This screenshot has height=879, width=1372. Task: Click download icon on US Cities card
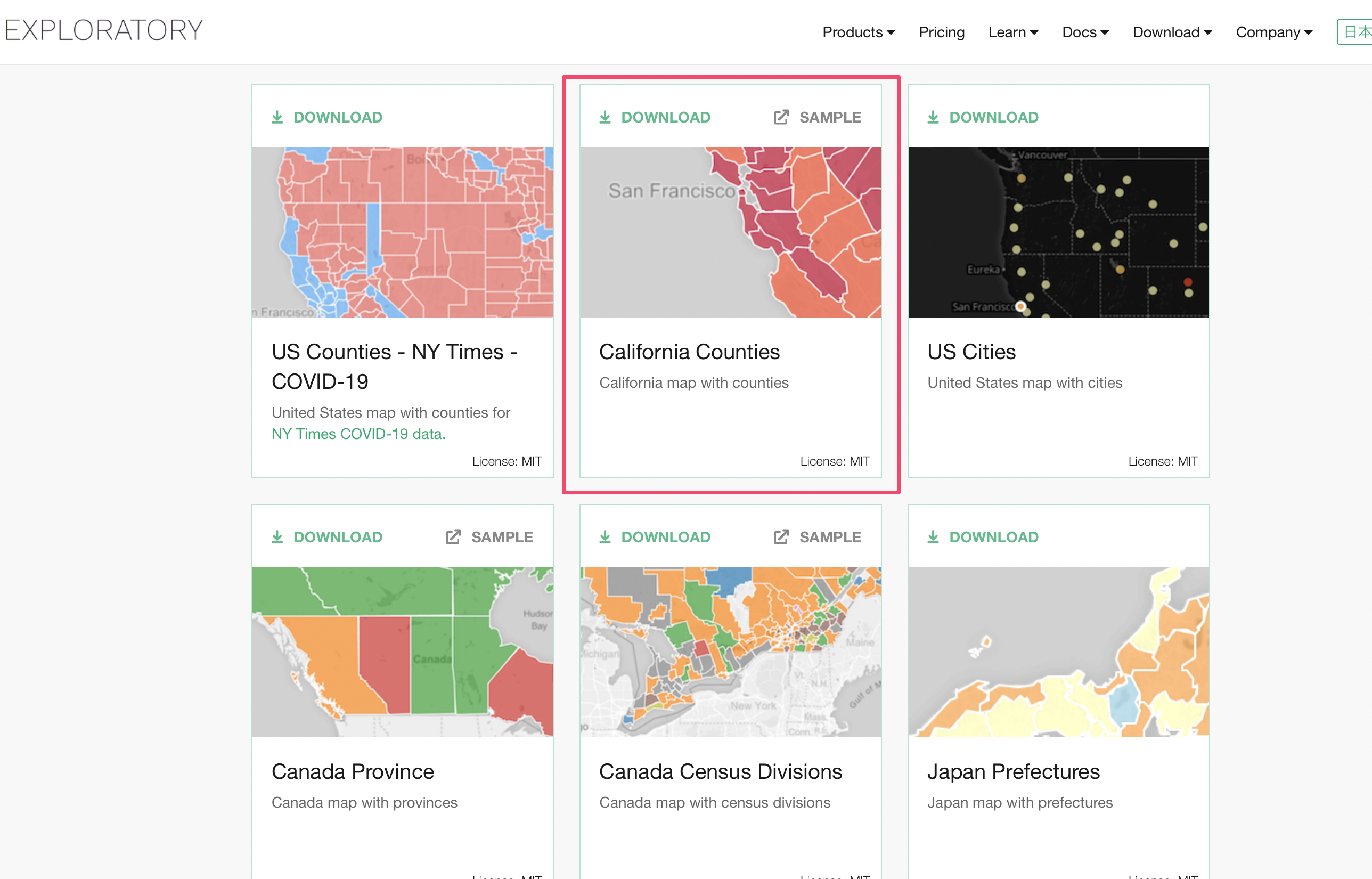(x=933, y=117)
